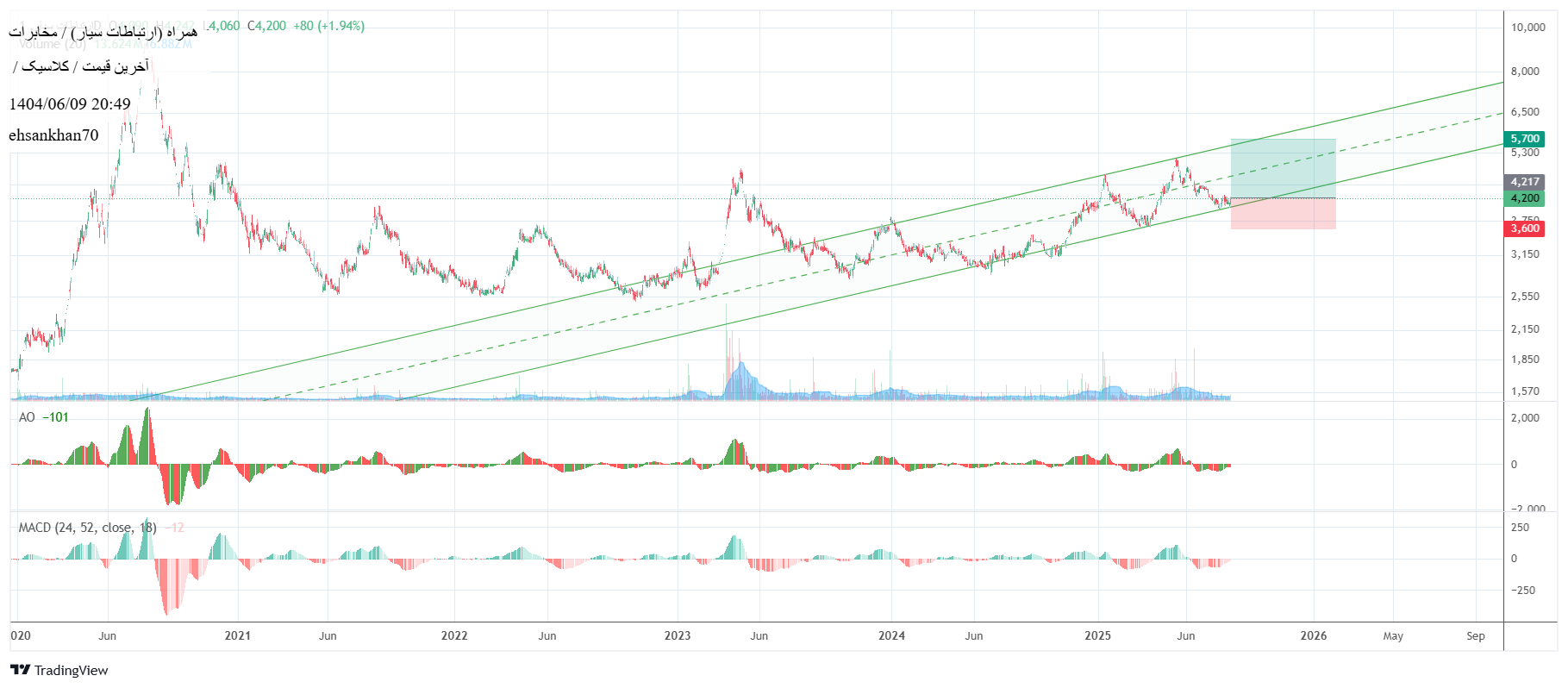Click the 2,550 price axis label
The image size is (1568, 688).
[x=1525, y=297]
